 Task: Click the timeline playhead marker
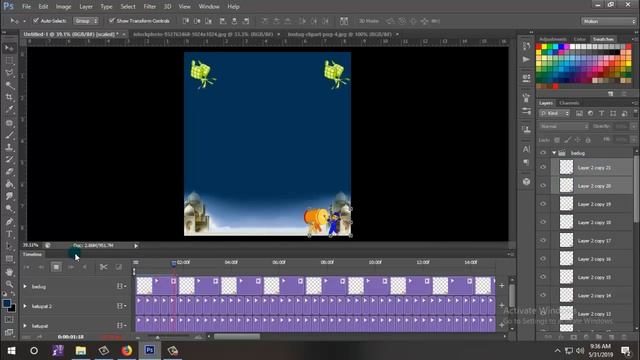coord(173,263)
